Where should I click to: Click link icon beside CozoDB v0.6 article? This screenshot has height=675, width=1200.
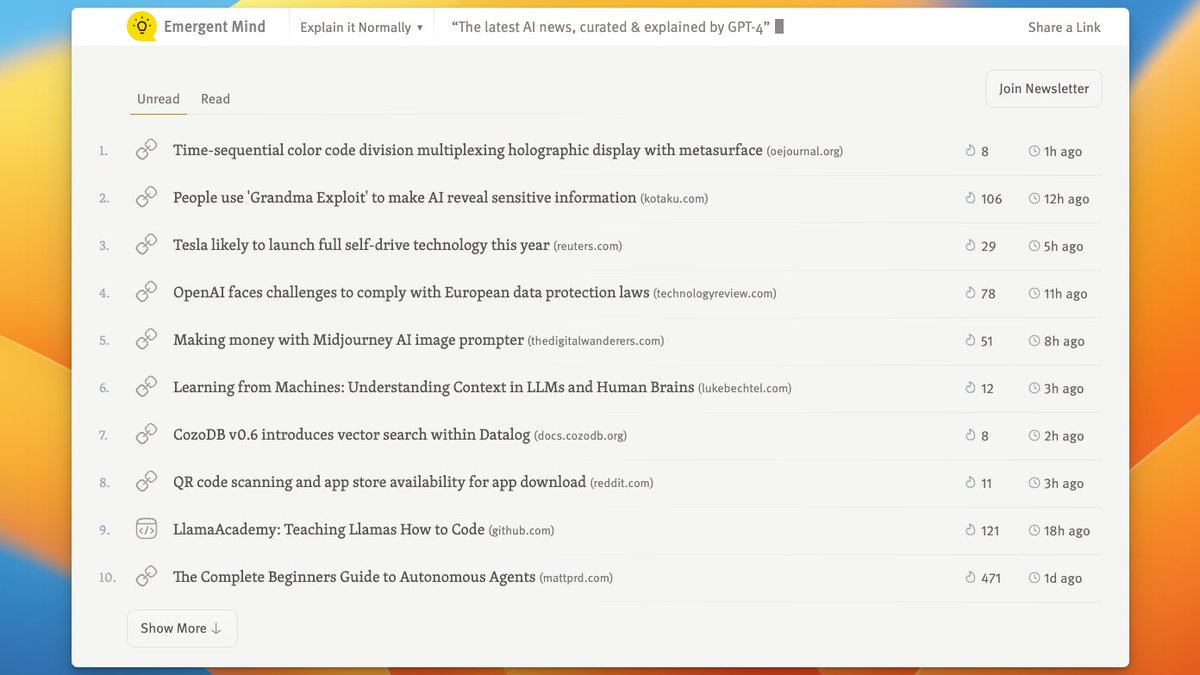point(146,435)
